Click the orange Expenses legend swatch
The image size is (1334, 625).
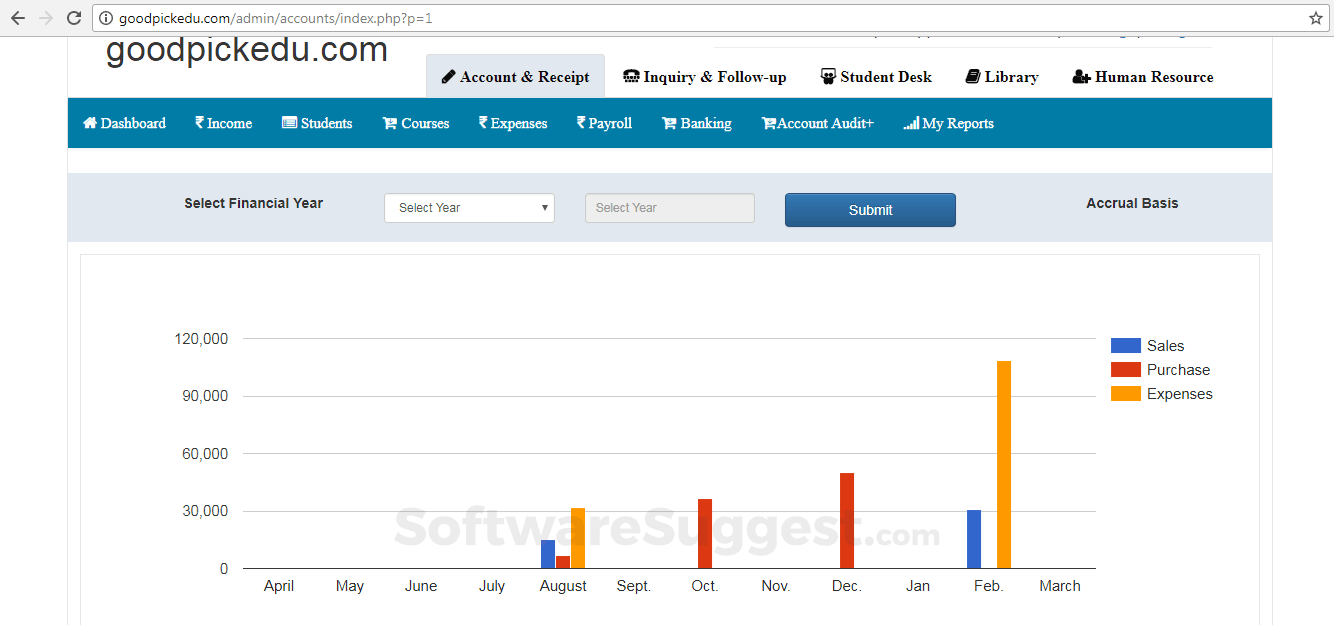1126,394
